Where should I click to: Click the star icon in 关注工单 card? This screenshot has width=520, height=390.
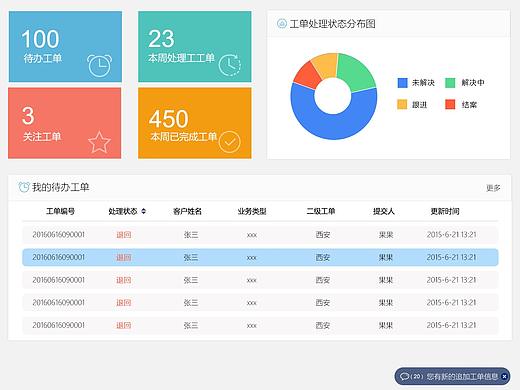click(99, 142)
